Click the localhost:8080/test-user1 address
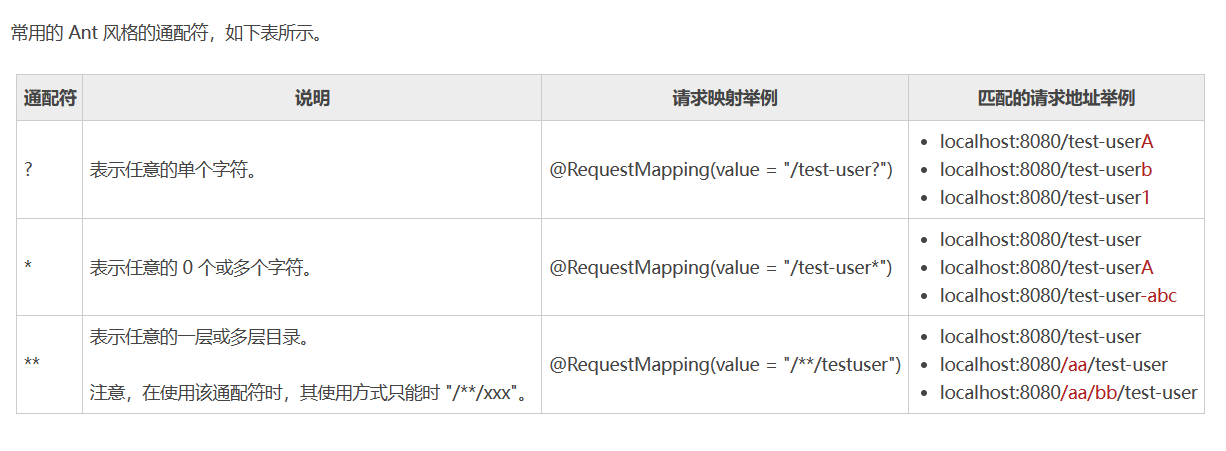The width and height of the screenshot is (1226, 451). pyautogui.click(x=1044, y=198)
